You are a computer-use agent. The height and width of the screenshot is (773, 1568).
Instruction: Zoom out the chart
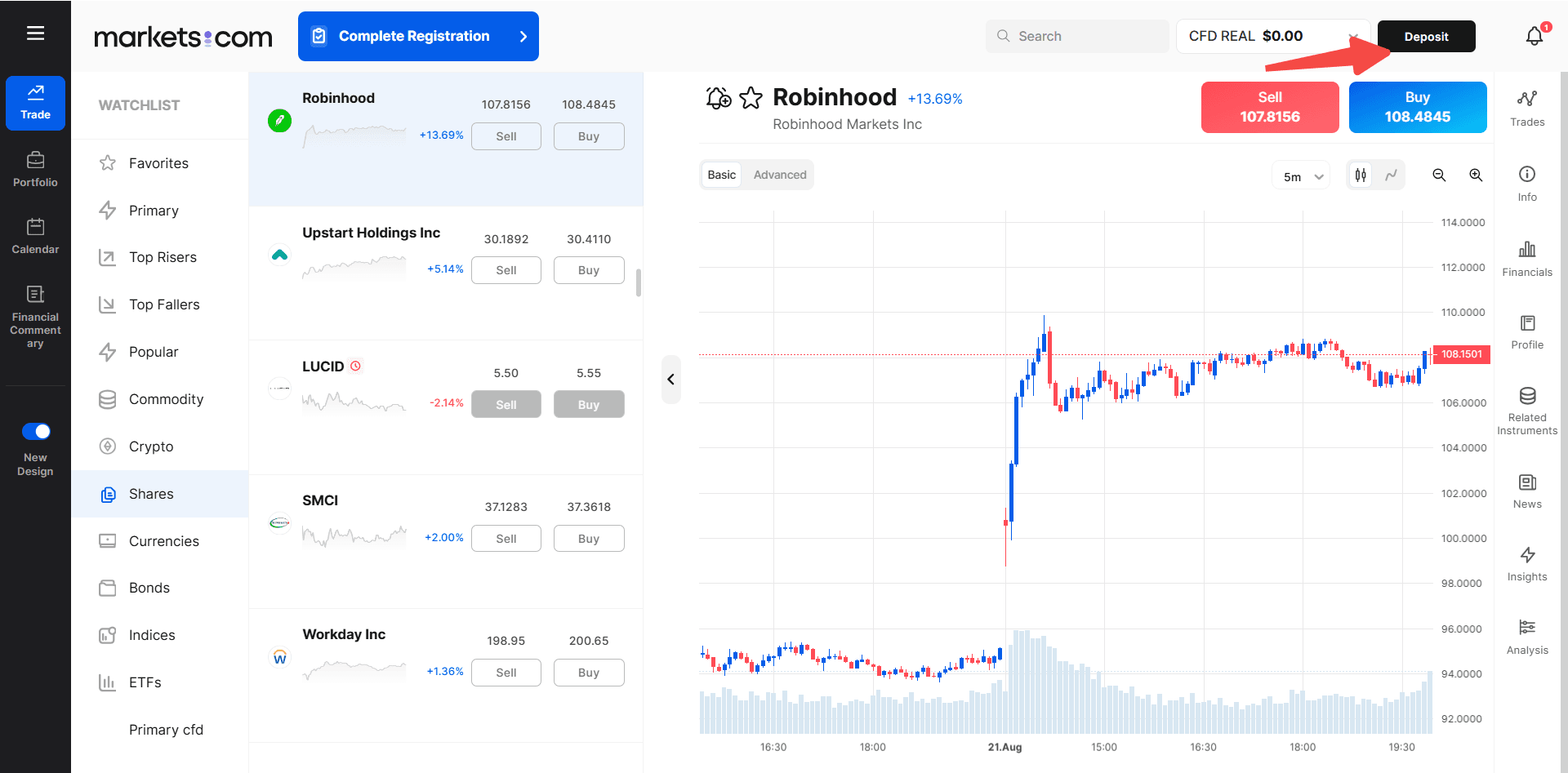tap(1439, 175)
